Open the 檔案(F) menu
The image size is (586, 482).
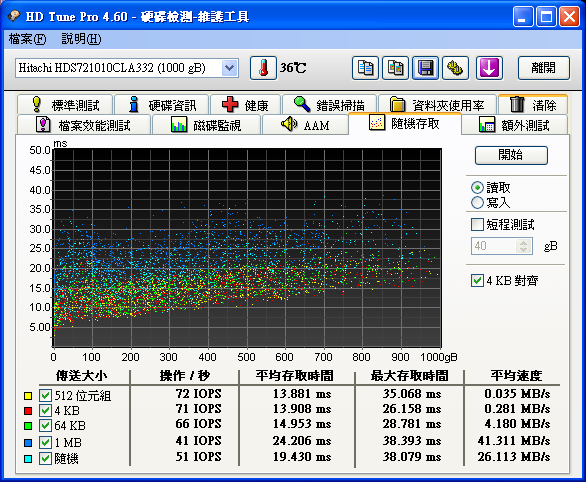(27, 39)
